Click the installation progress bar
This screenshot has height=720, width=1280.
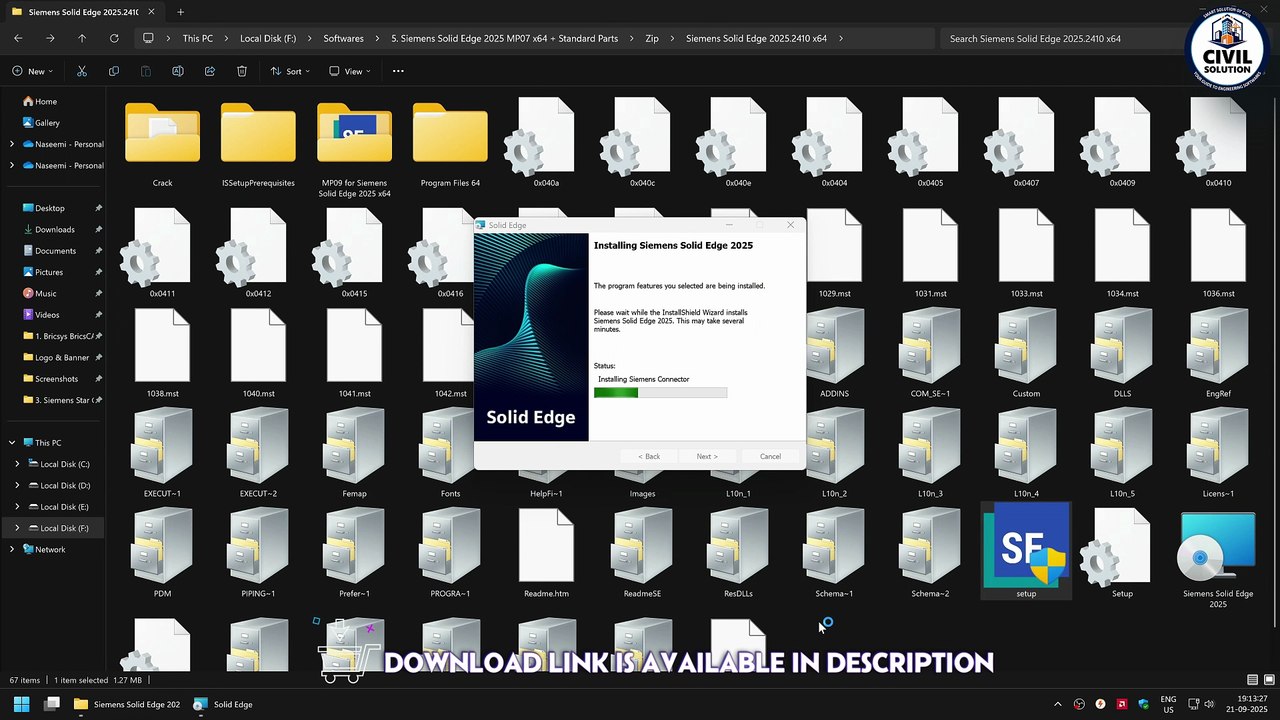[x=660, y=392]
